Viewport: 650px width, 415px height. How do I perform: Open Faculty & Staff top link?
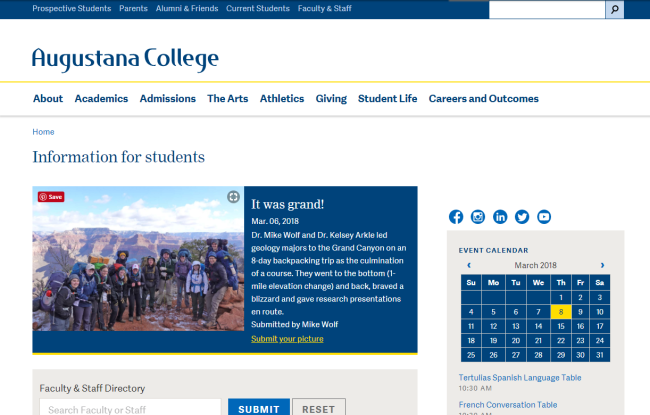325,8
